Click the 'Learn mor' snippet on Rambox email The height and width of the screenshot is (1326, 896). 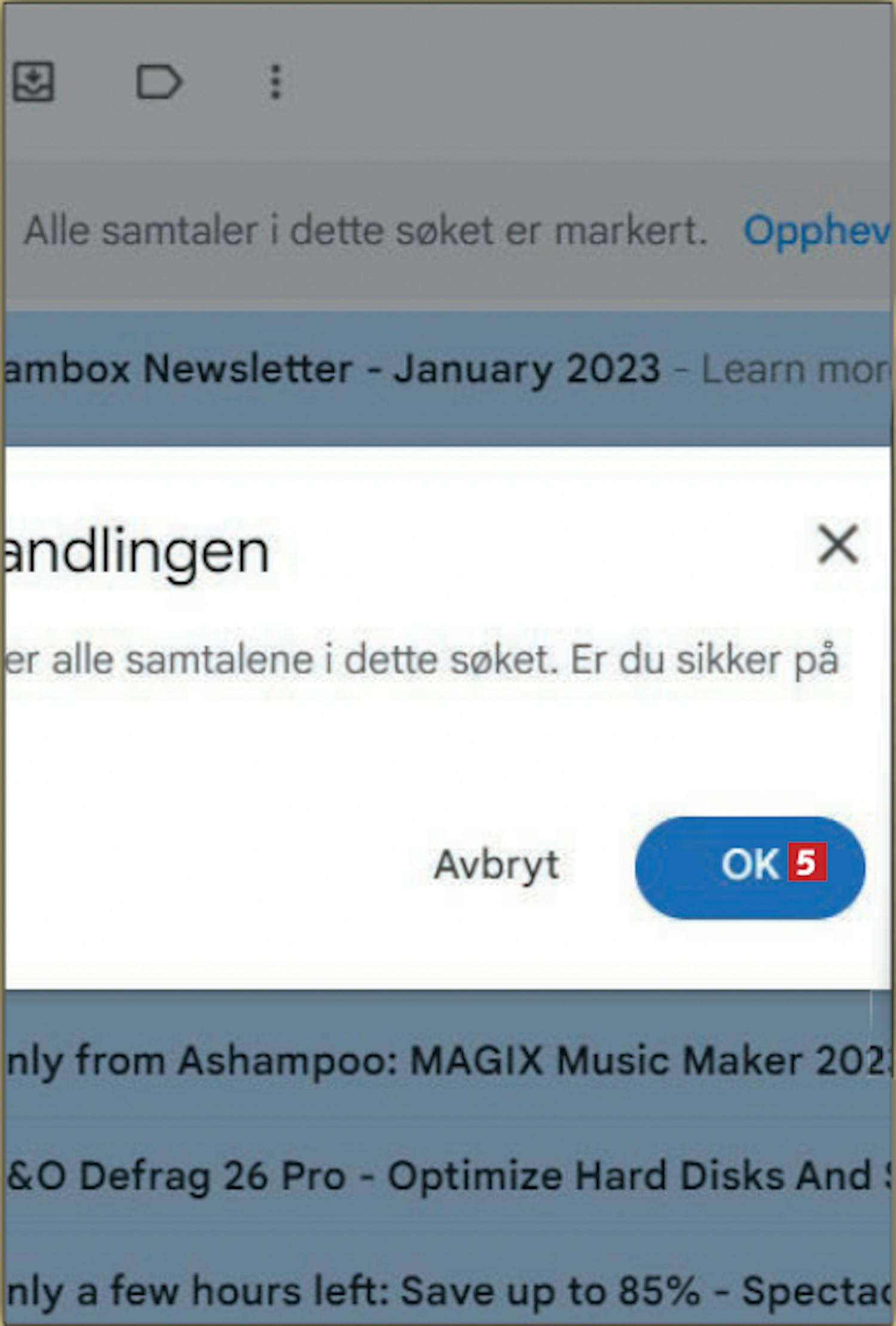(x=796, y=369)
